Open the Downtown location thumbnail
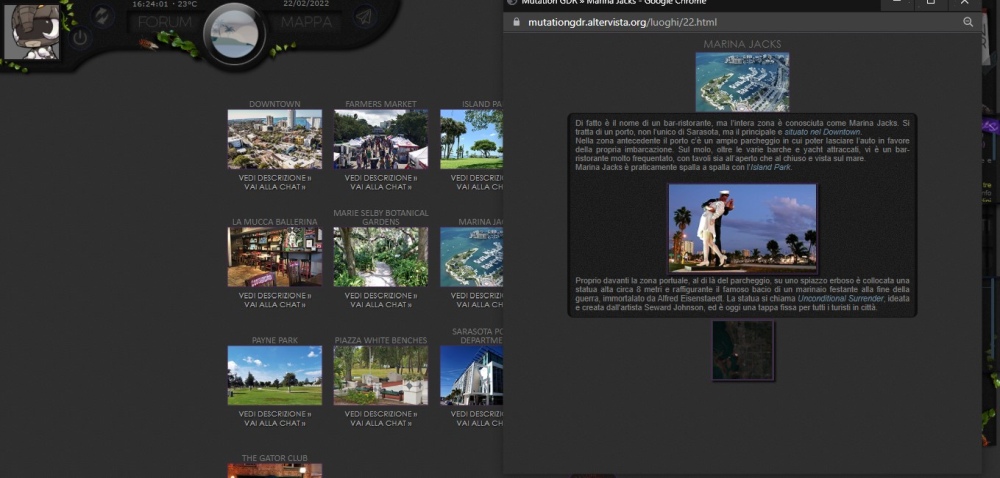 point(275,139)
